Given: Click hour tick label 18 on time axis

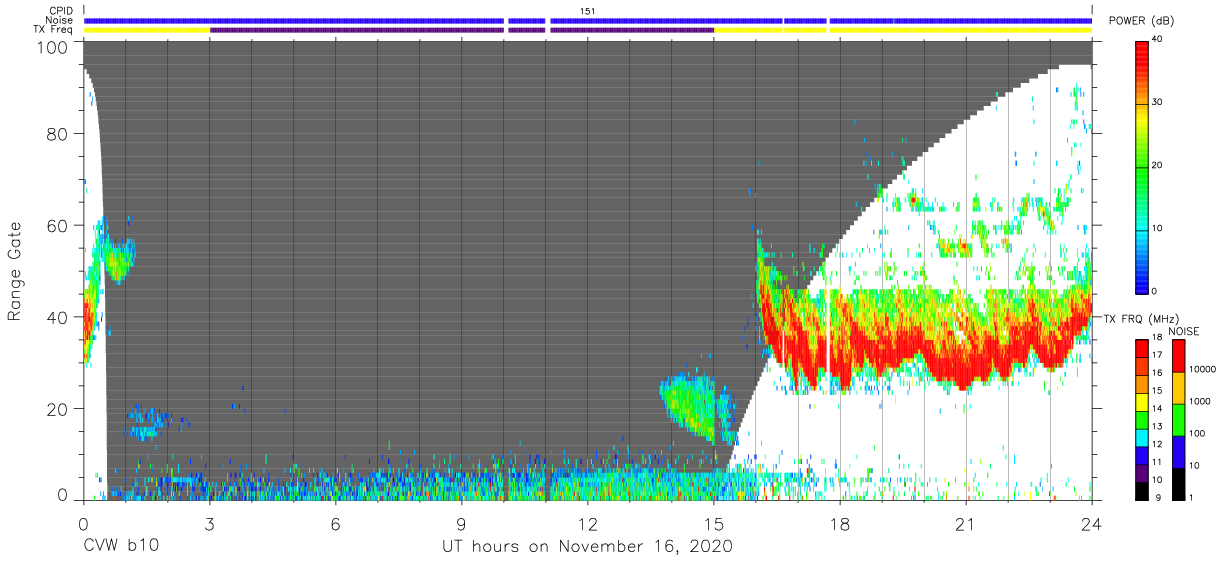Looking at the screenshot, I should (840, 523).
